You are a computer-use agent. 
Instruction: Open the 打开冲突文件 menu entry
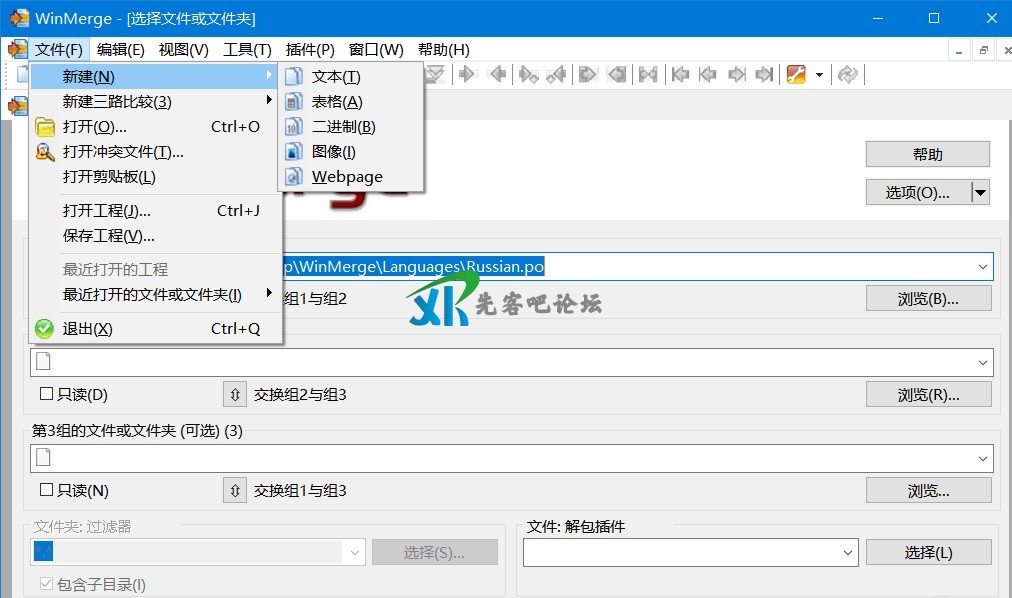coord(123,152)
